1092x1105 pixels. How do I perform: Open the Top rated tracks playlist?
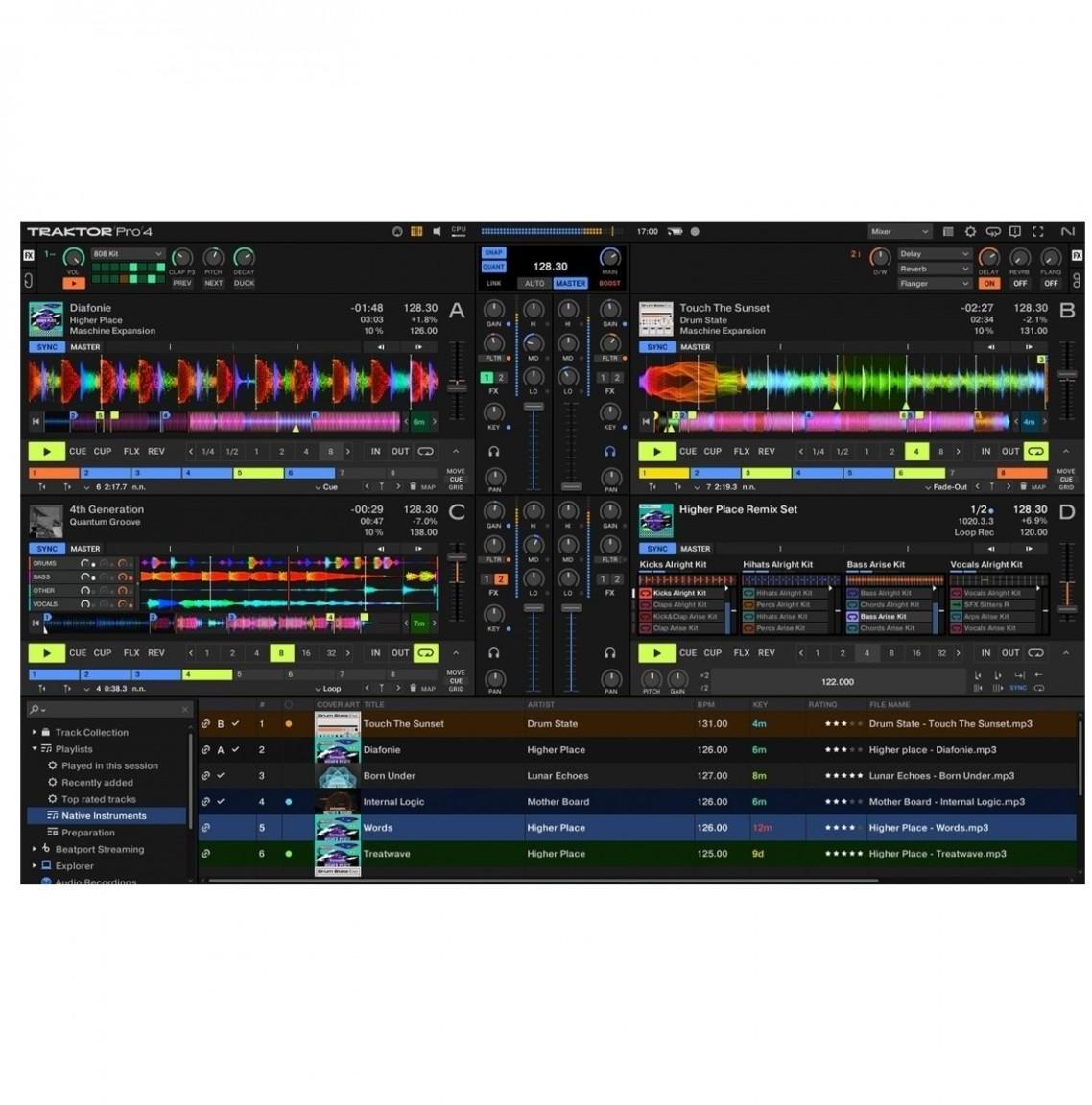tap(98, 799)
